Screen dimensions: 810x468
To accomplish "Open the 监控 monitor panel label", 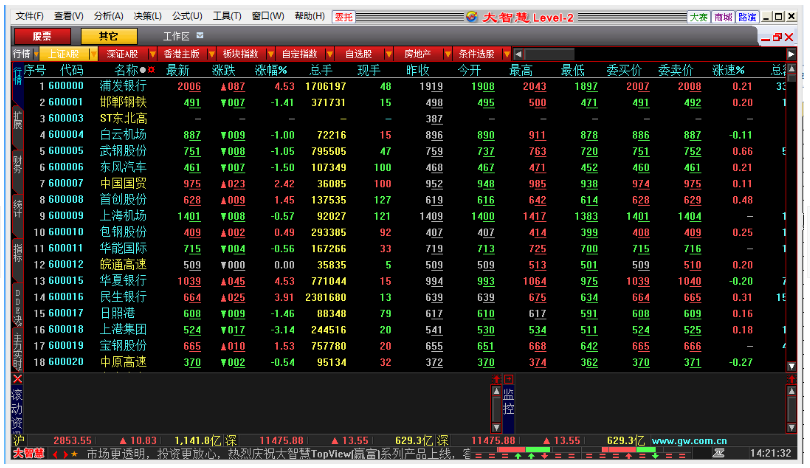I will click(x=509, y=401).
